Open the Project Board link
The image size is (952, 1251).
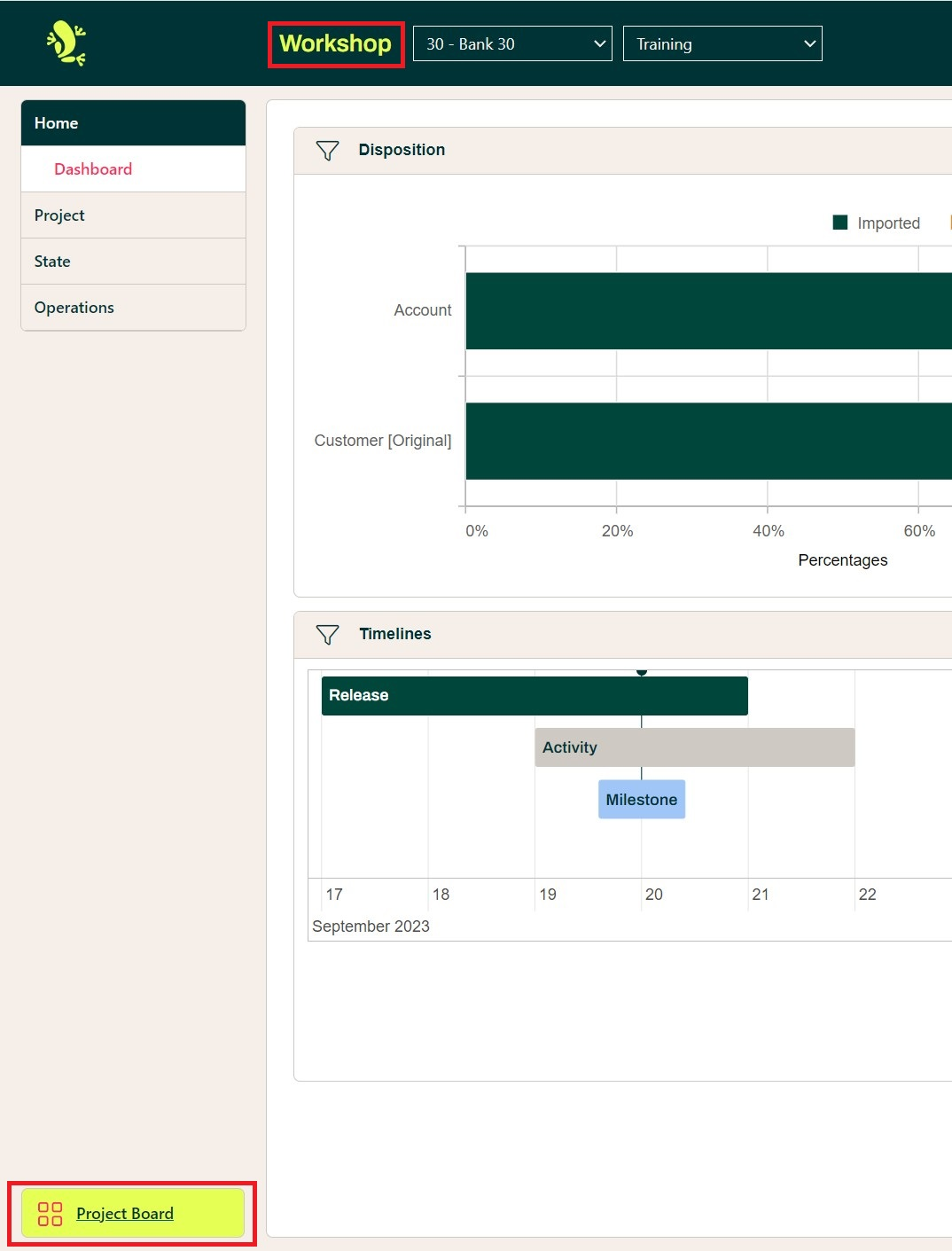point(125,1214)
